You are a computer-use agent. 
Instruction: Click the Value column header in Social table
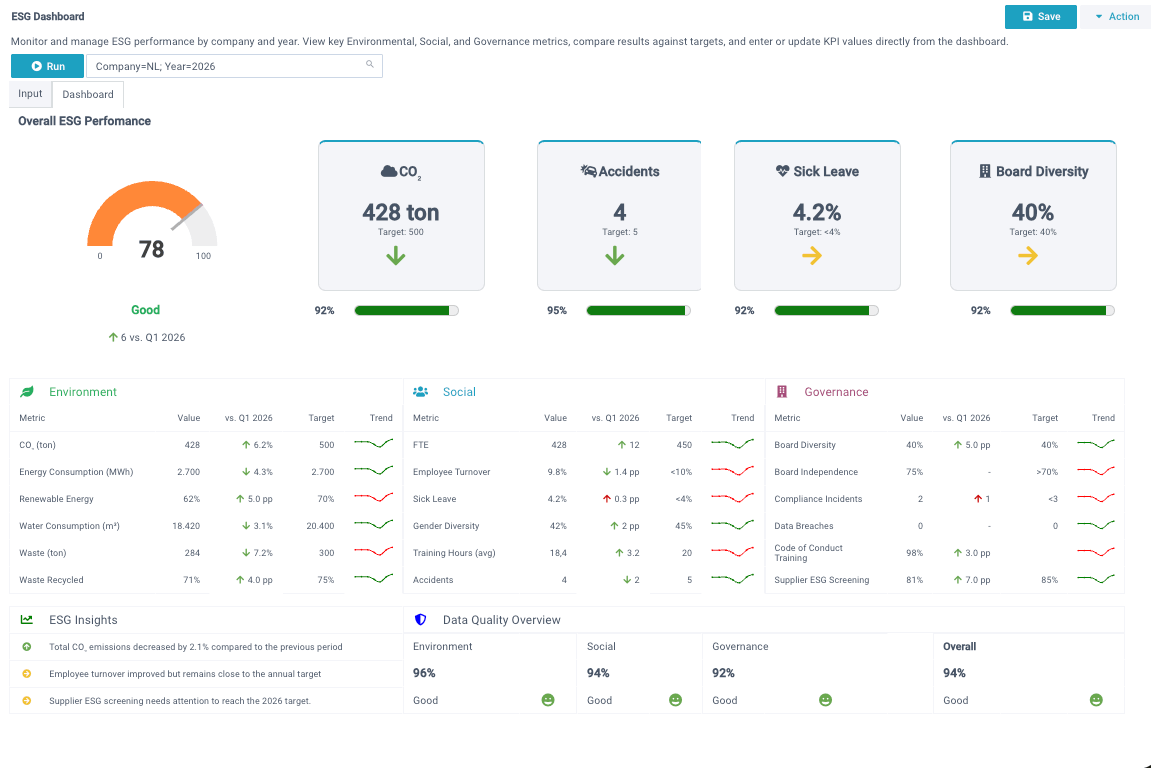(x=555, y=418)
